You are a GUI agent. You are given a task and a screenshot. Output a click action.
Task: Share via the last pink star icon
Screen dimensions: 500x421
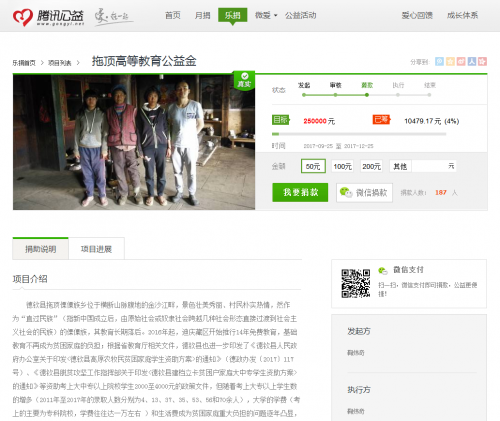point(482,61)
